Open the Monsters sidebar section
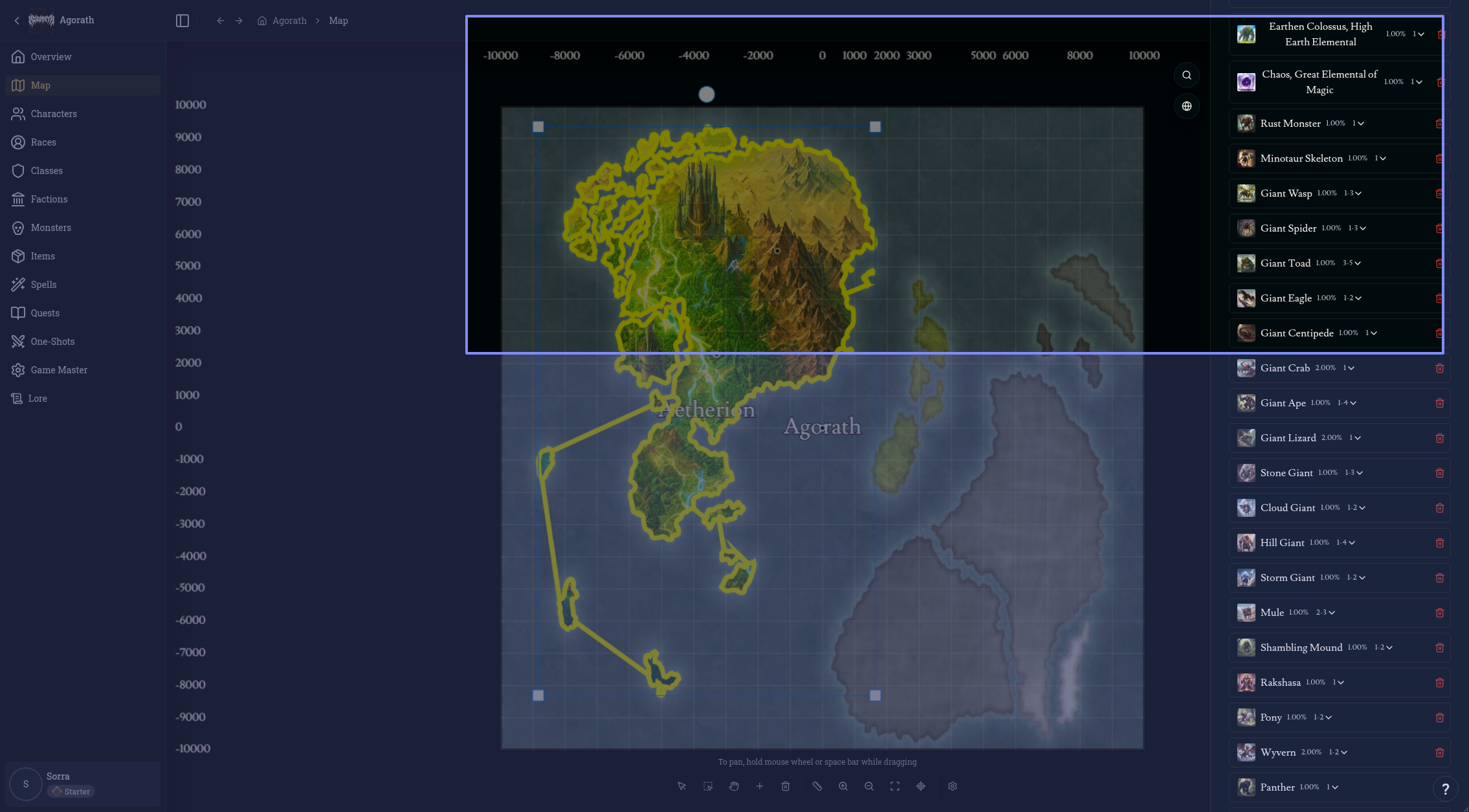1469x812 pixels. [x=51, y=228]
